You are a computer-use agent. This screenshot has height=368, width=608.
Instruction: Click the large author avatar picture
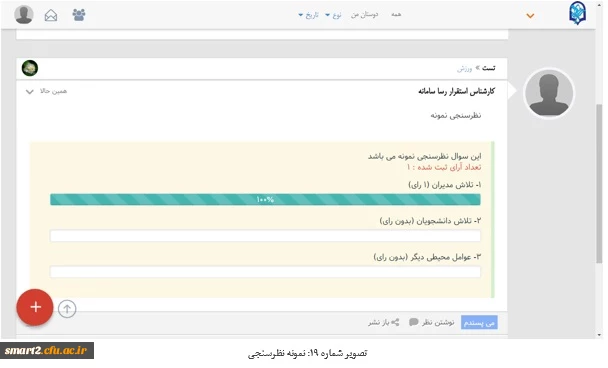(549, 93)
